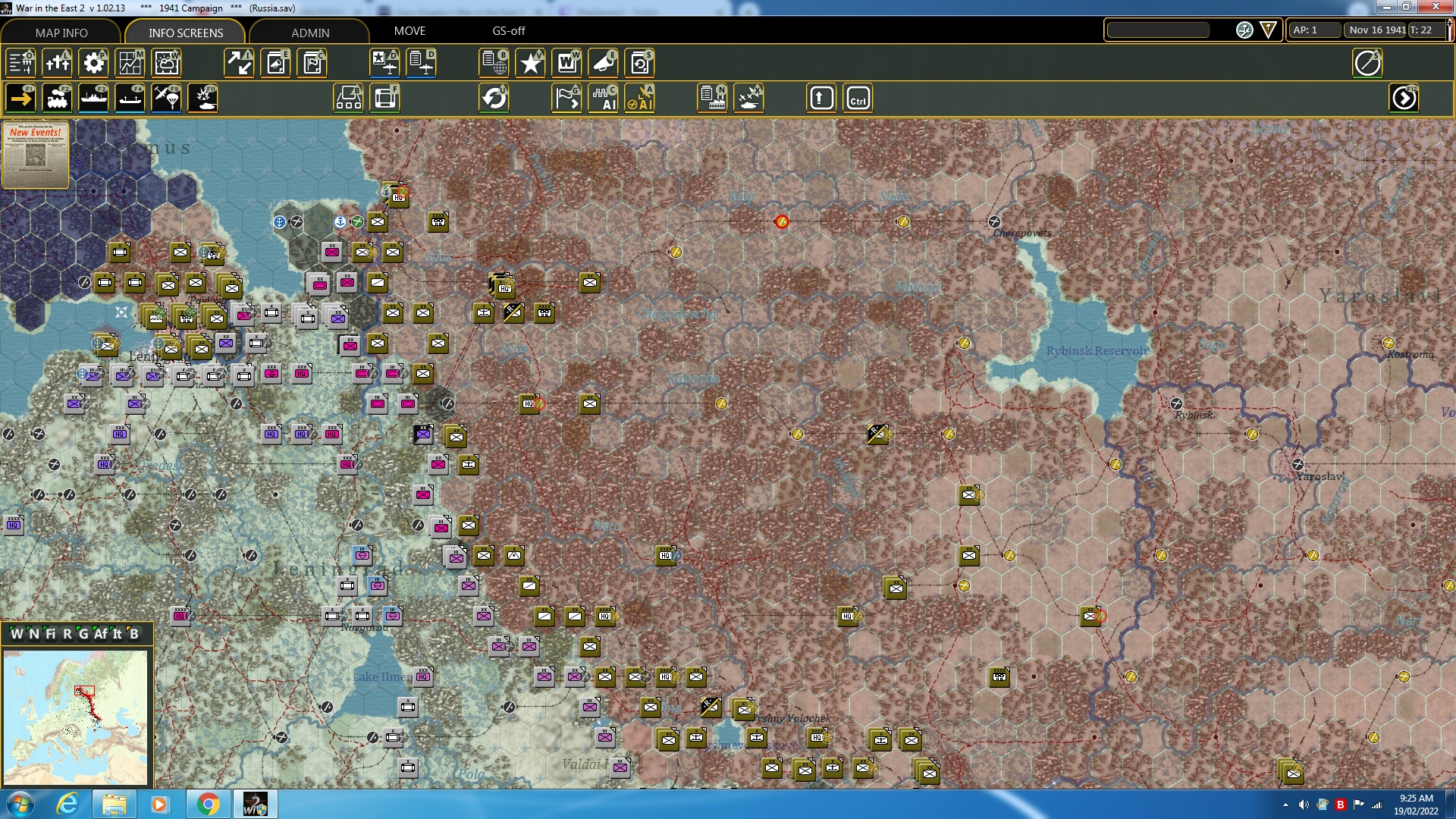1456x819 pixels.
Task: Open the Event log megaphone document icon
Action: tap(275, 63)
